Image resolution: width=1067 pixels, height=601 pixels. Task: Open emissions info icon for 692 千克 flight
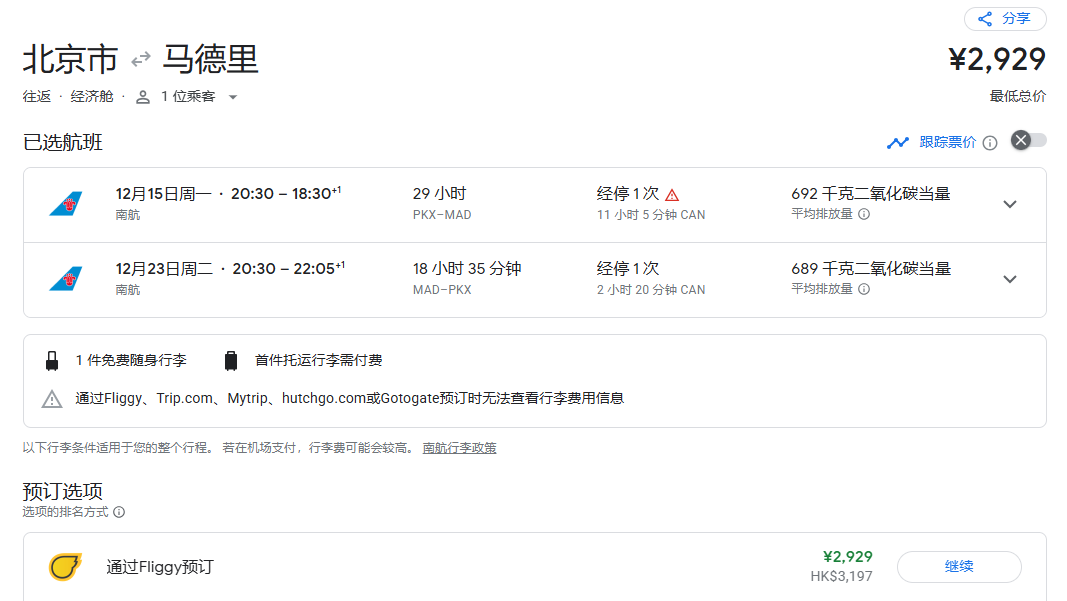[864, 214]
